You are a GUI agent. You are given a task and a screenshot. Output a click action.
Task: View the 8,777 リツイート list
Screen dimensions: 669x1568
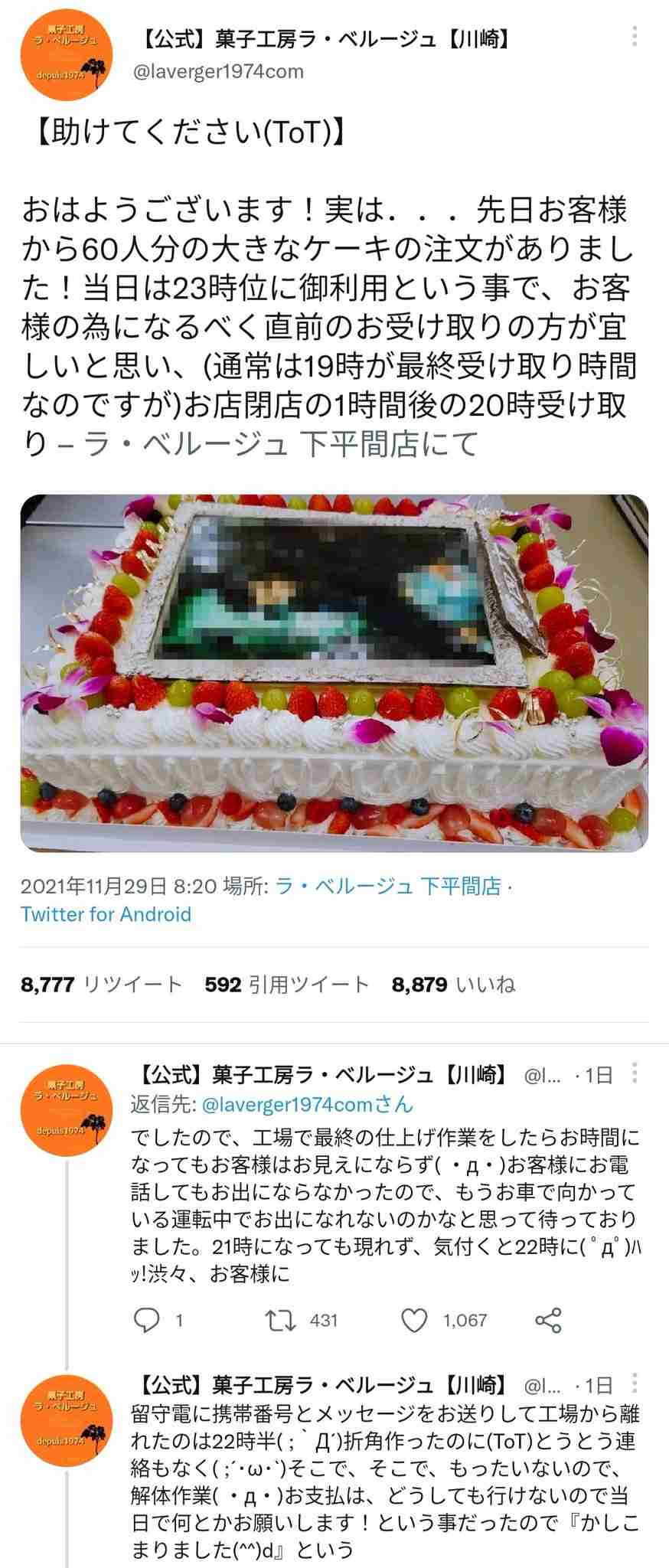point(101,985)
